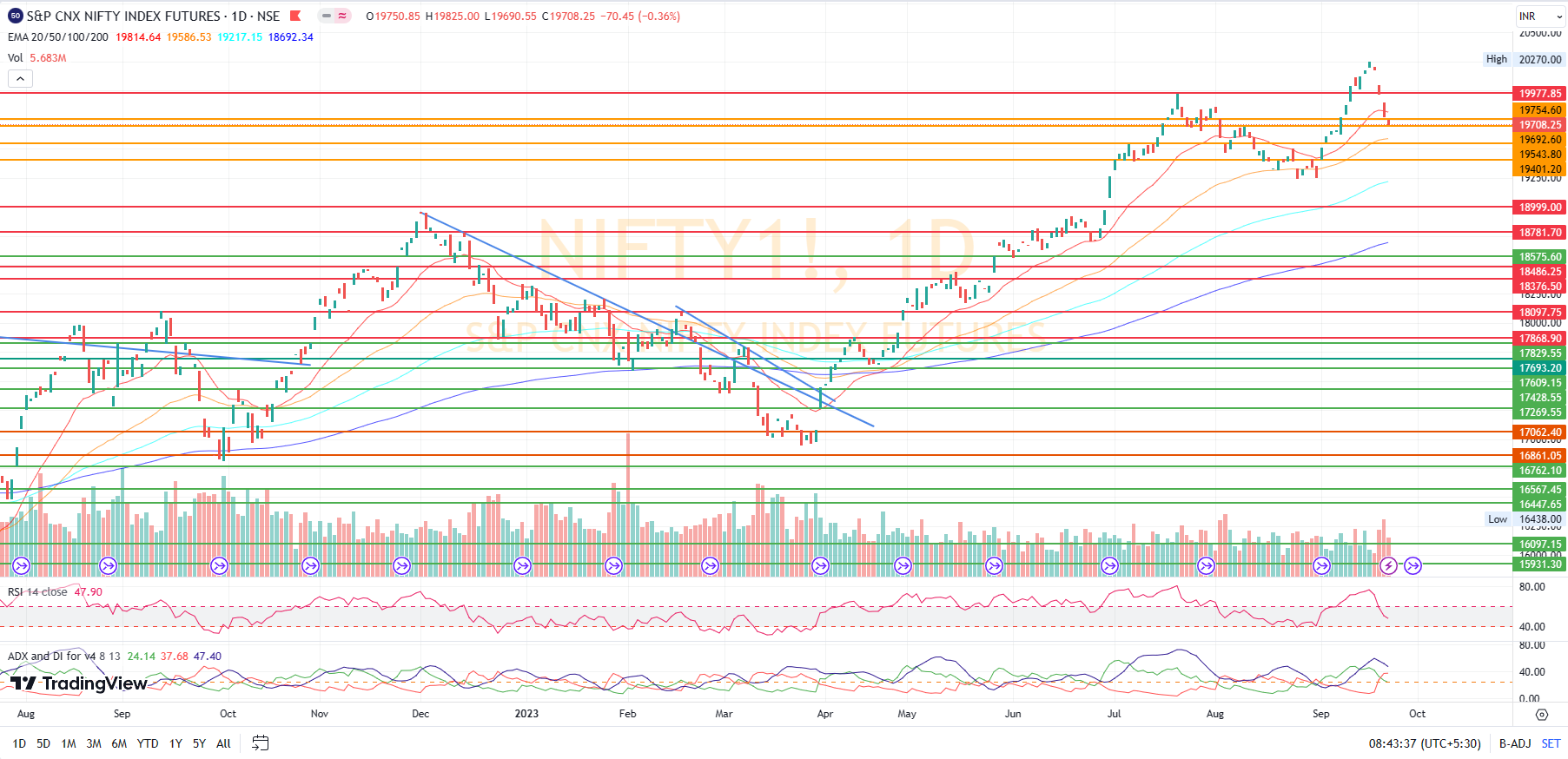This screenshot has width=1568, height=759.
Task: Click the RSI 14 close legend
Action: click(37, 592)
